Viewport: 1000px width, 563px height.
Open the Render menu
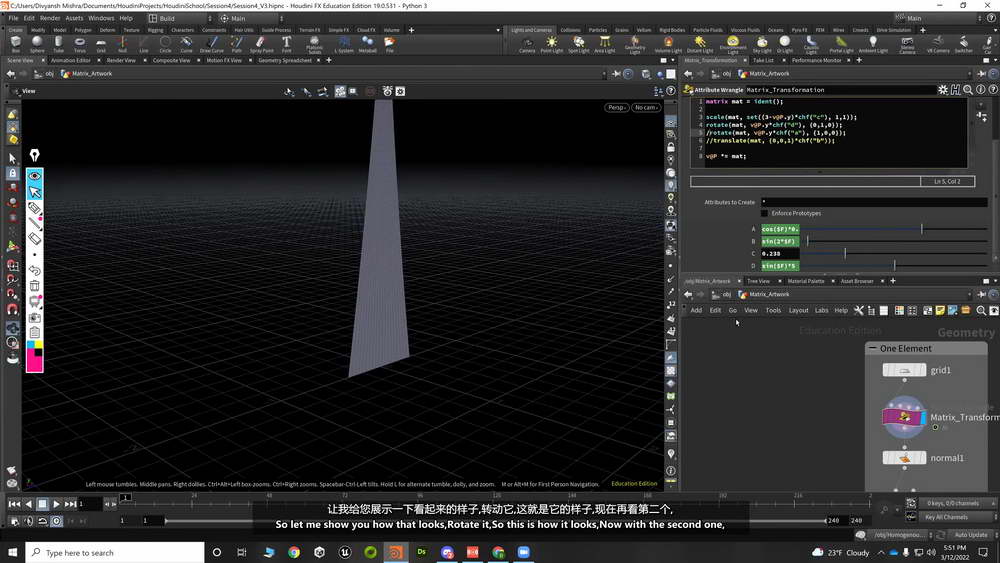coord(50,18)
